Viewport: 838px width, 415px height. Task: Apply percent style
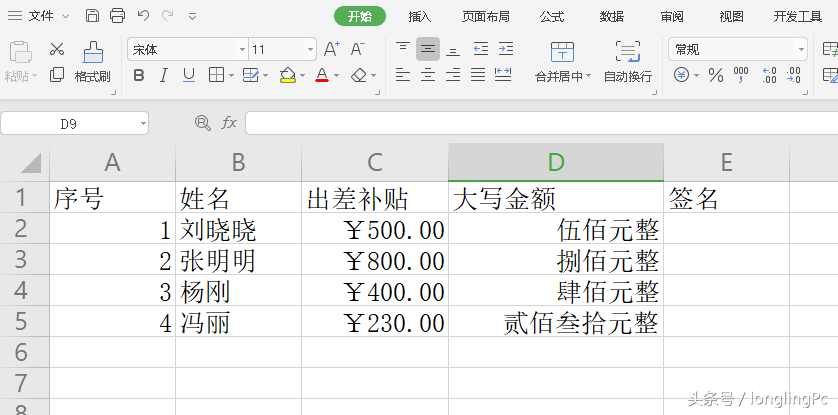point(716,75)
